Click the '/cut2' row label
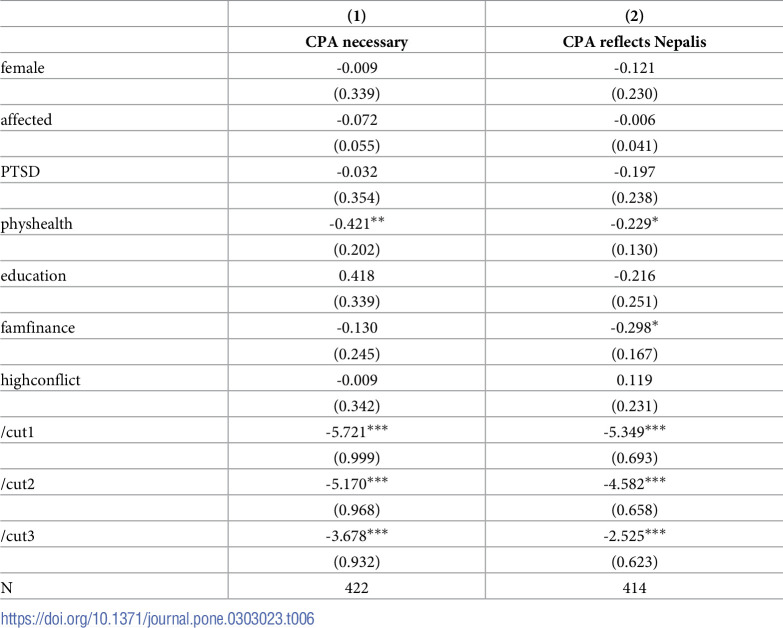Screen dimensions: 783x628 coord(17,484)
